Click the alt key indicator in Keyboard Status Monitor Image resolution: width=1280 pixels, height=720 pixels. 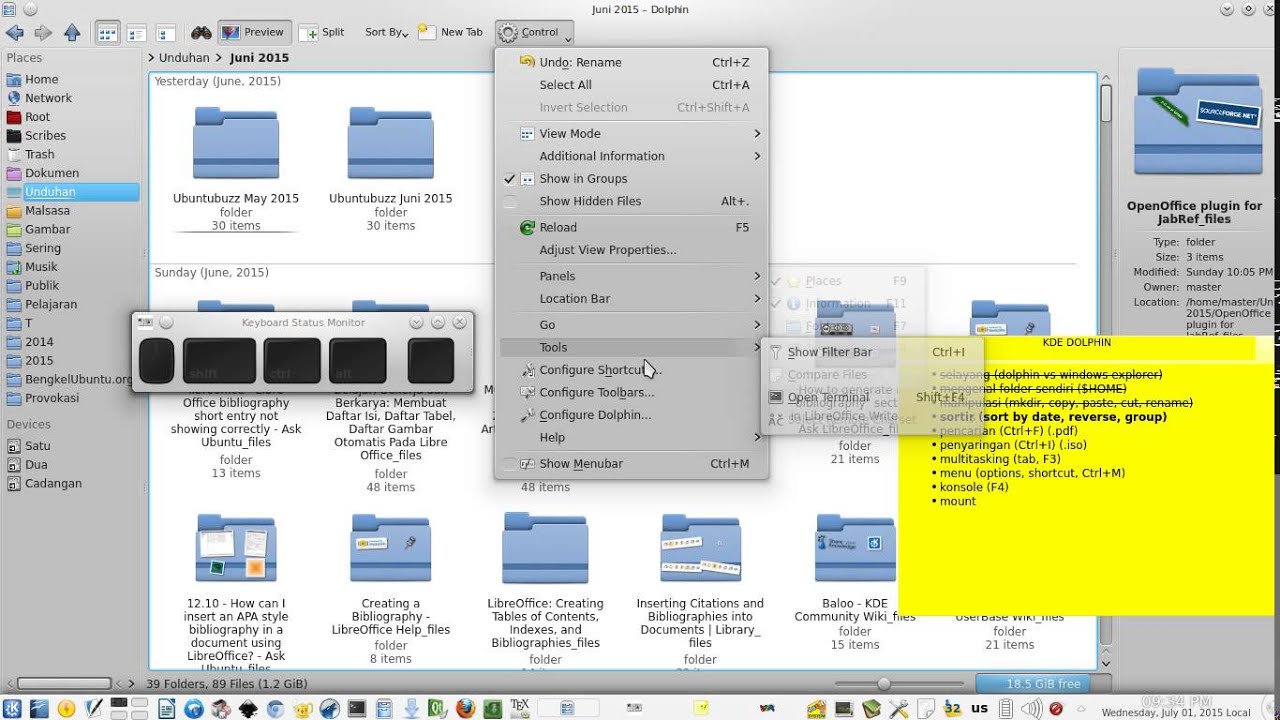click(358, 361)
